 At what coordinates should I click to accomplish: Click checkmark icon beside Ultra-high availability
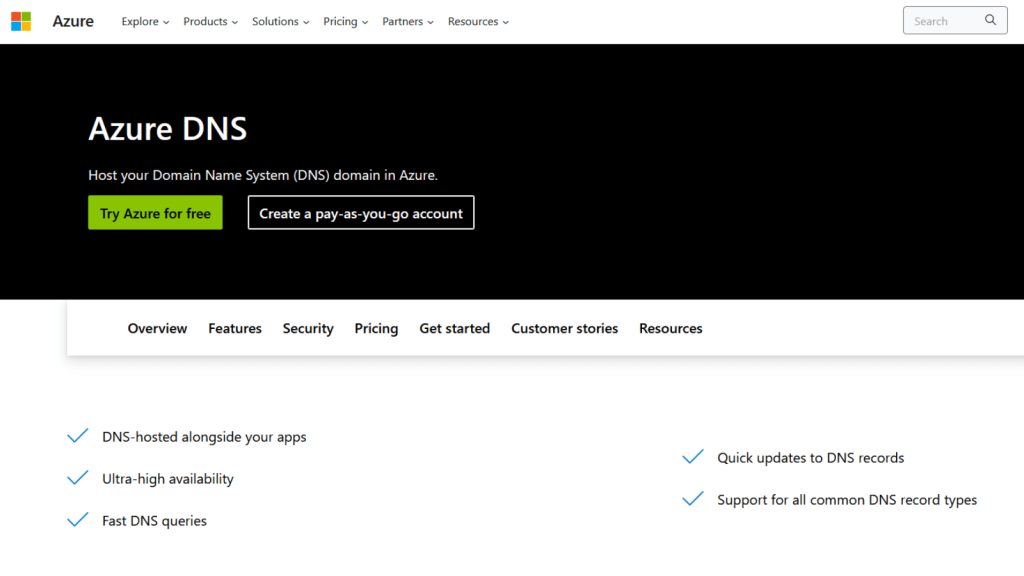(78, 477)
